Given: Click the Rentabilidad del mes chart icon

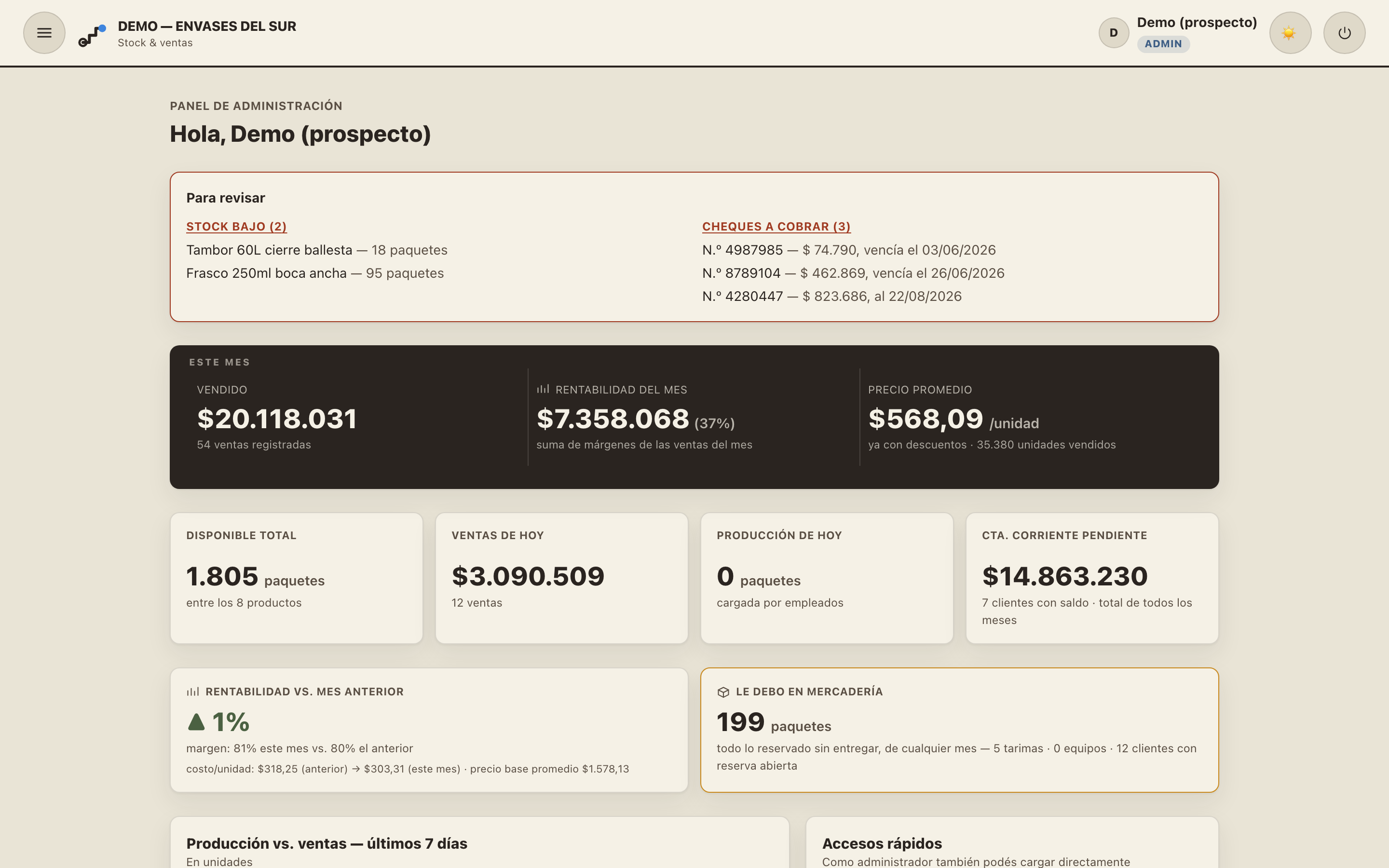Looking at the screenshot, I should 543,389.
